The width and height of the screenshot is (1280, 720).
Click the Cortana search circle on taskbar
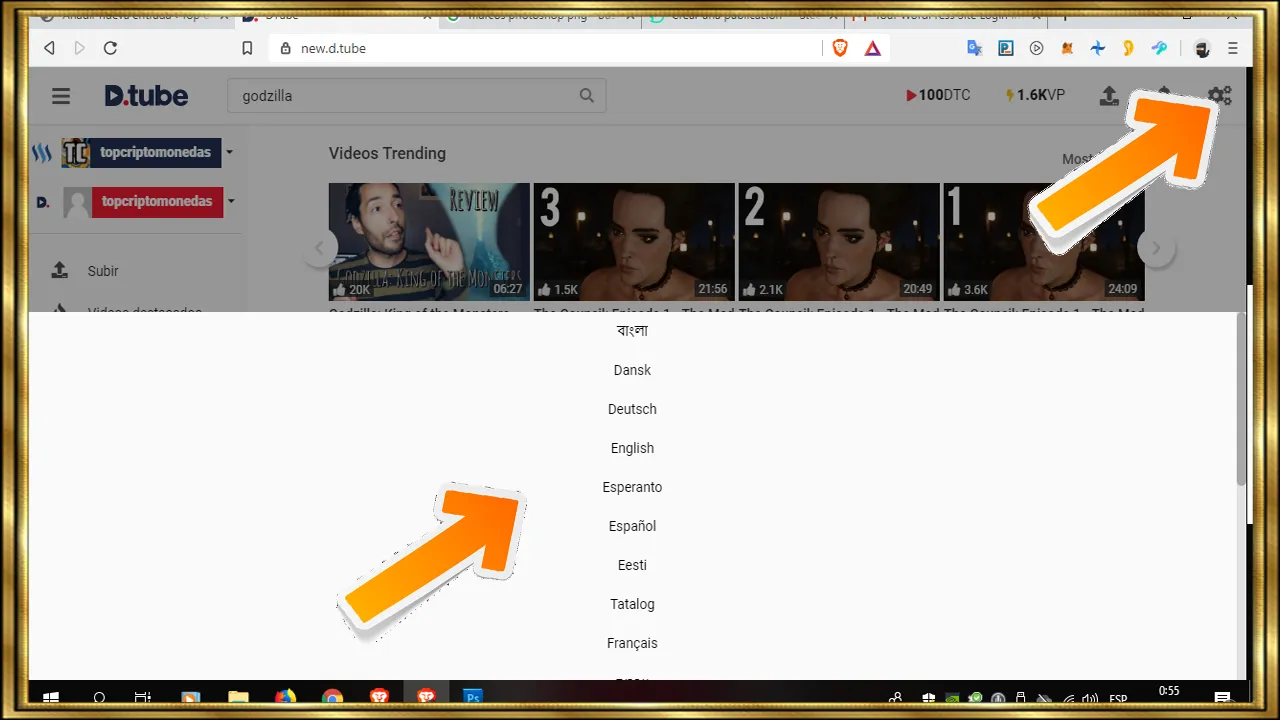click(x=99, y=698)
